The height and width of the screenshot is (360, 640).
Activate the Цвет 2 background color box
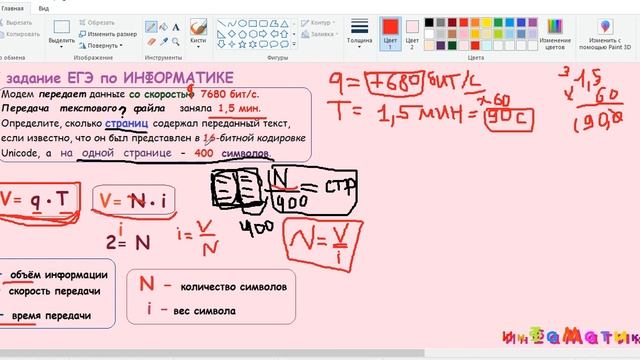[x=412, y=35]
